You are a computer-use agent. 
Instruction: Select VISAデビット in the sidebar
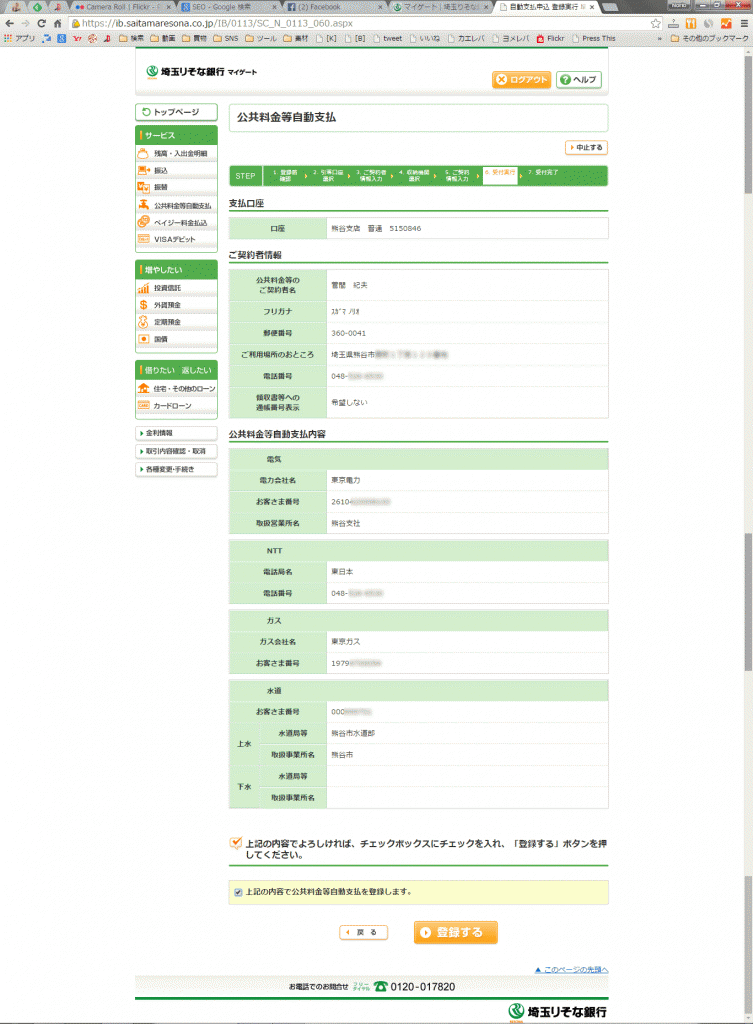(176, 239)
